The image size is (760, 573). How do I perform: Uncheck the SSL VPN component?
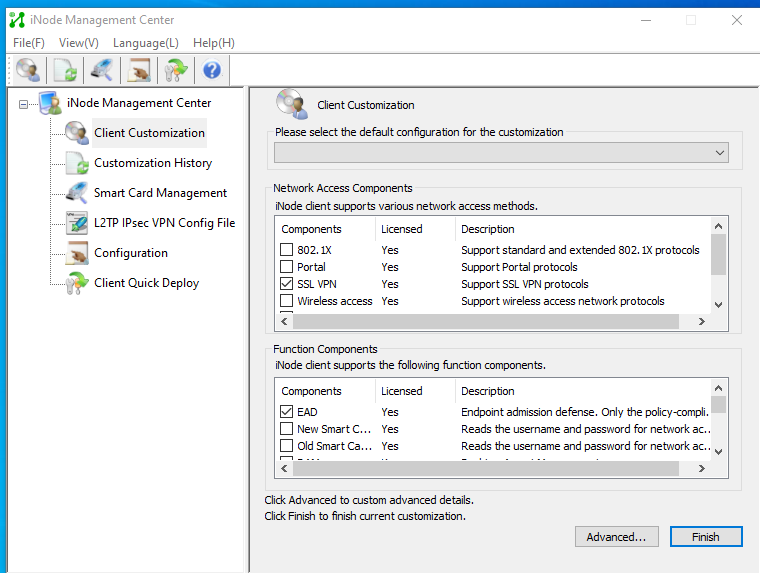pos(287,284)
